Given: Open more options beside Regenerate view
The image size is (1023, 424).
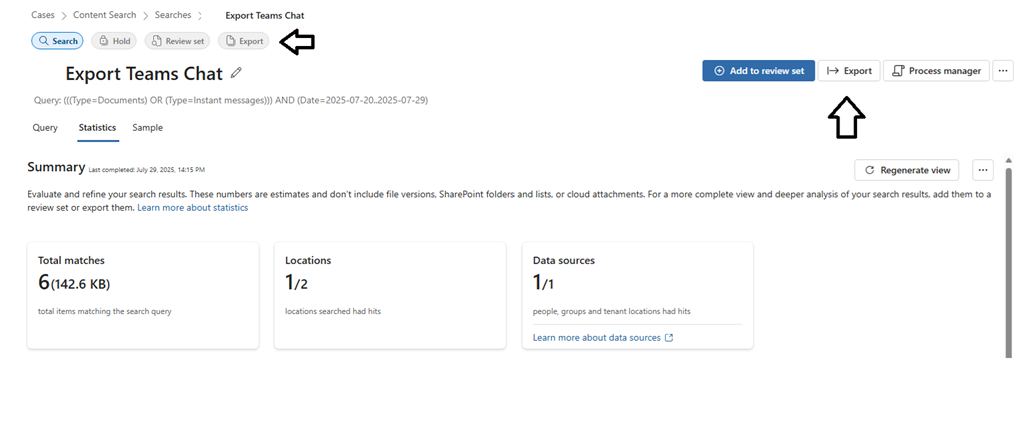Looking at the screenshot, I should click(983, 170).
